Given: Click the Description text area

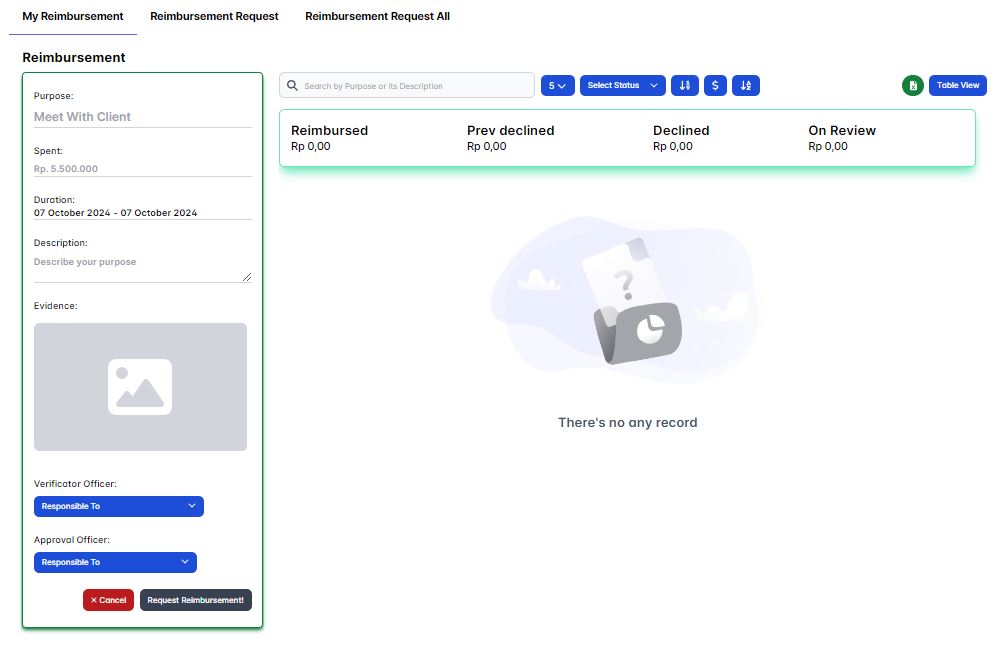Looking at the screenshot, I should [142, 267].
